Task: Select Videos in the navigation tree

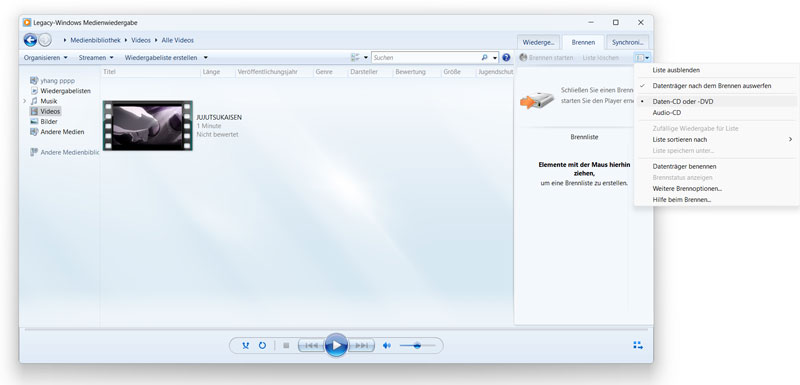Action: [x=45, y=111]
